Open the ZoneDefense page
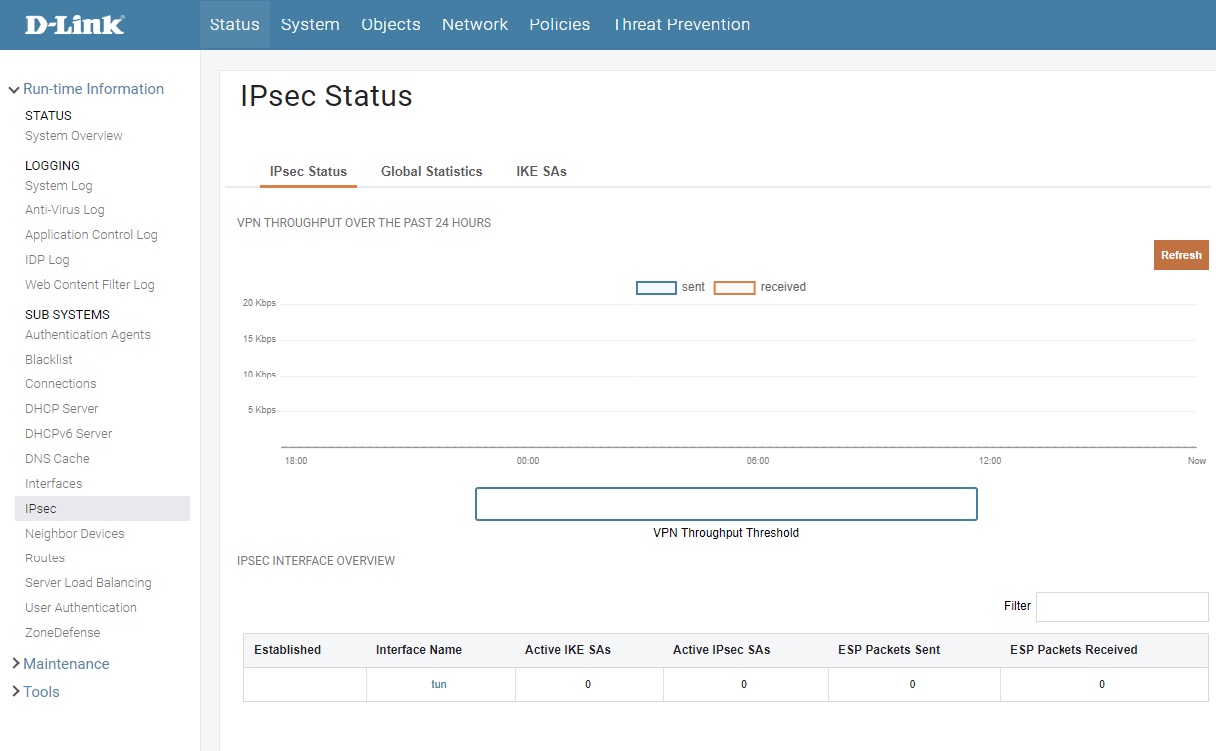The width and height of the screenshot is (1216, 751). point(63,633)
